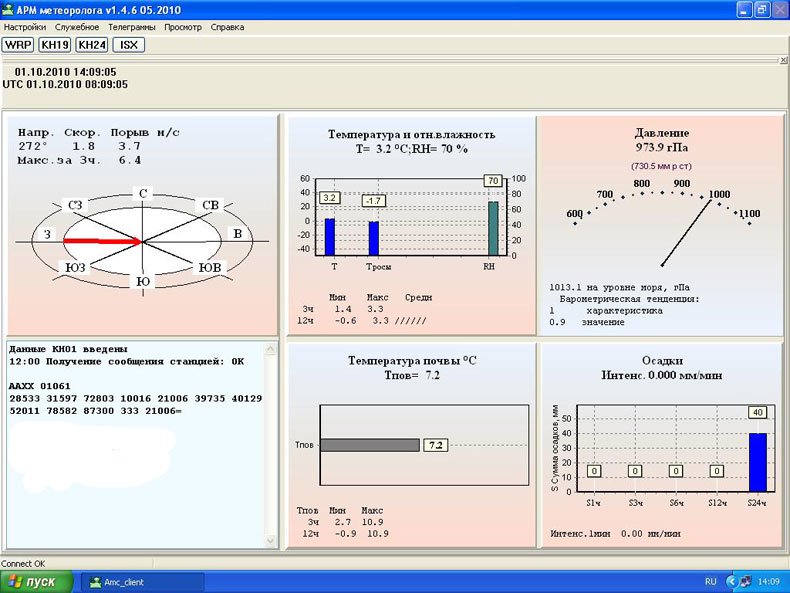Click the RU language indicator
Image resolution: width=790 pixels, height=593 pixels.
[711, 582]
